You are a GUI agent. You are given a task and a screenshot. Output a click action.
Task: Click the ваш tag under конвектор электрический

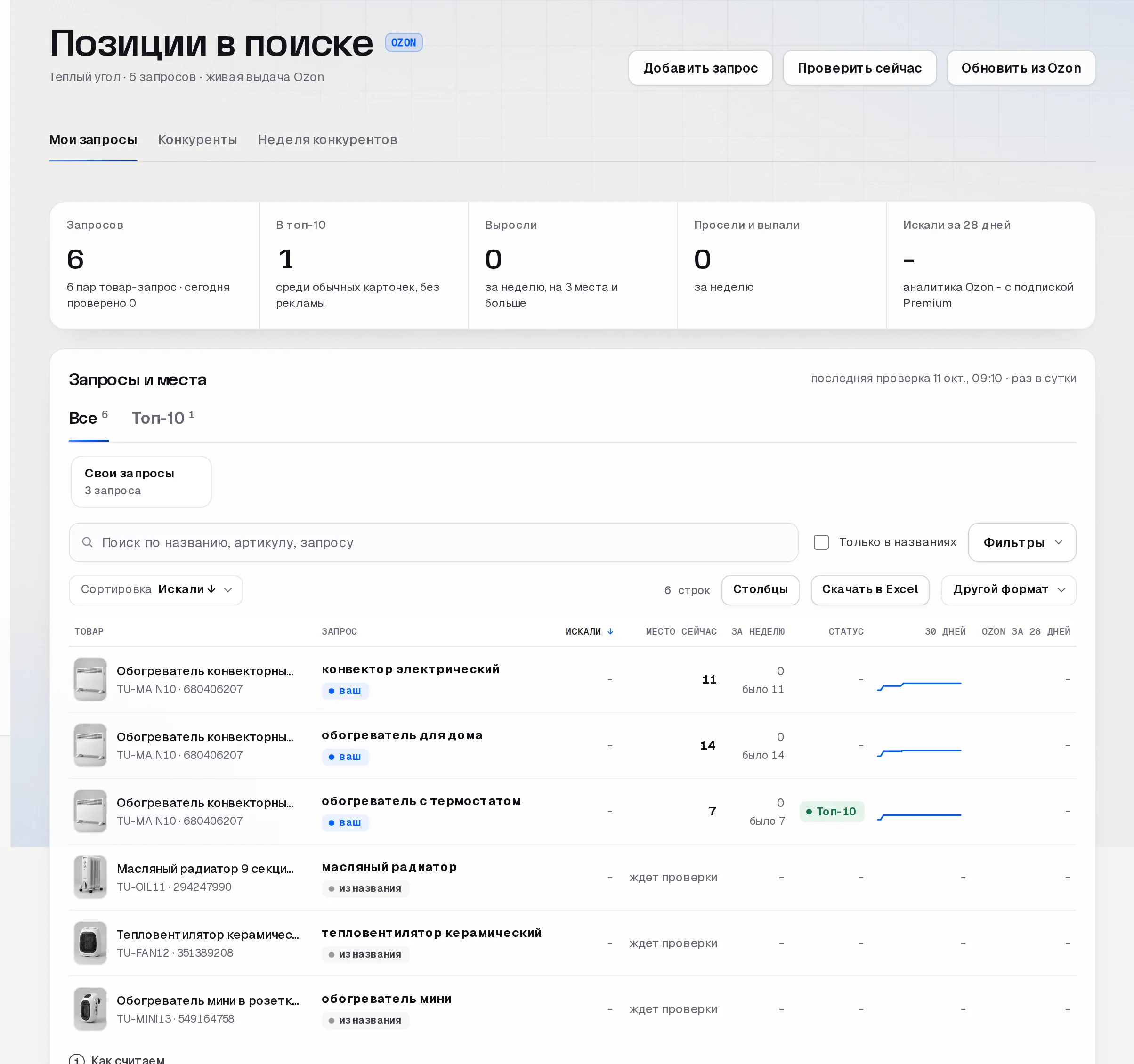(x=345, y=691)
